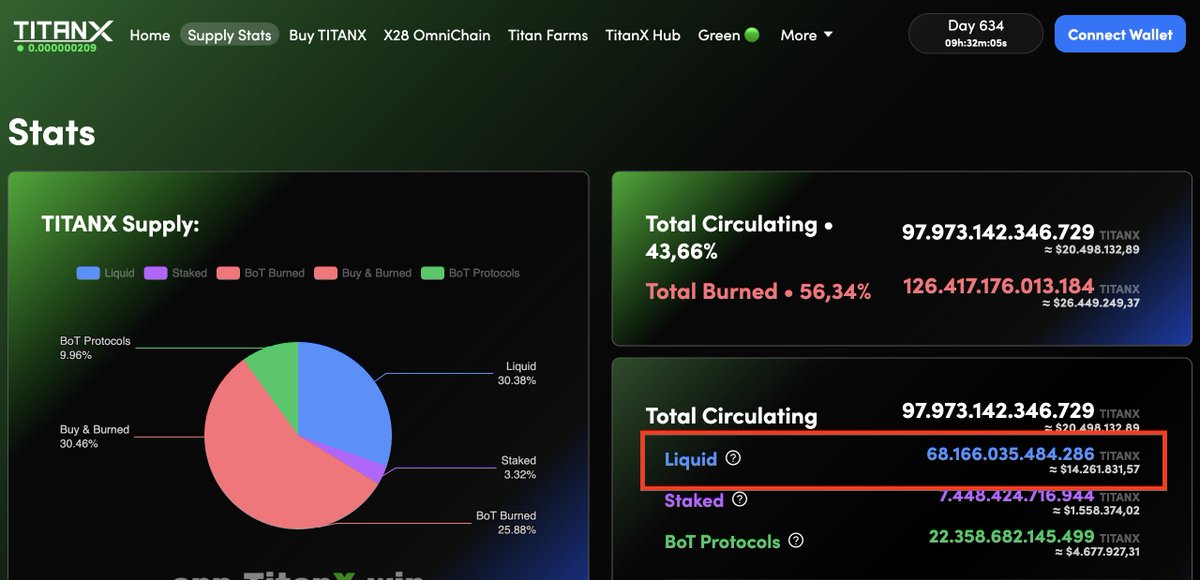Click the Stats page heading
This screenshot has height=580, width=1200.
click(x=52, y=133)
